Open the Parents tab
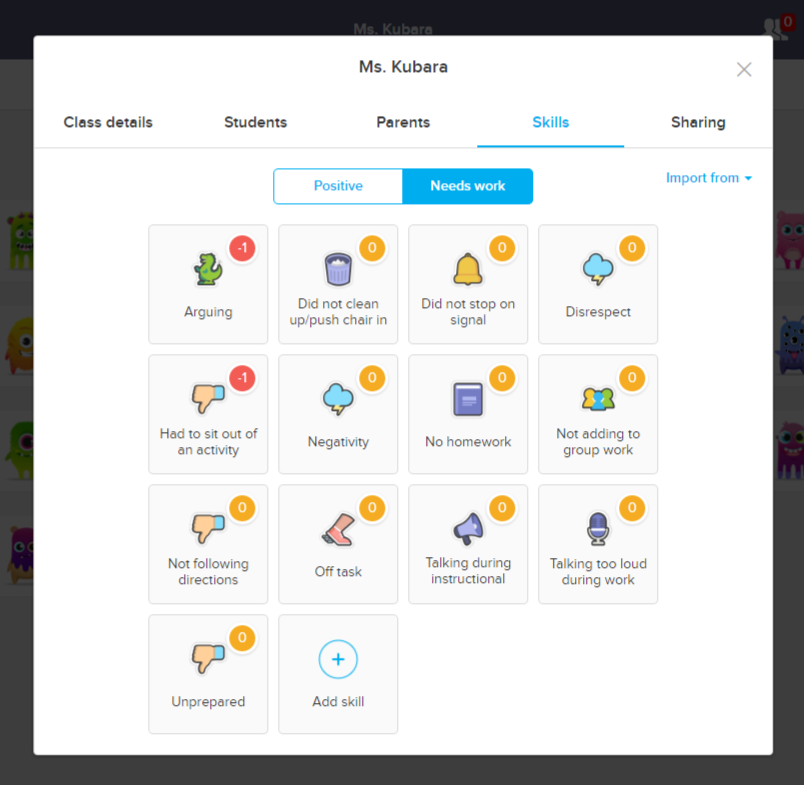 click(x=403, y=122)
